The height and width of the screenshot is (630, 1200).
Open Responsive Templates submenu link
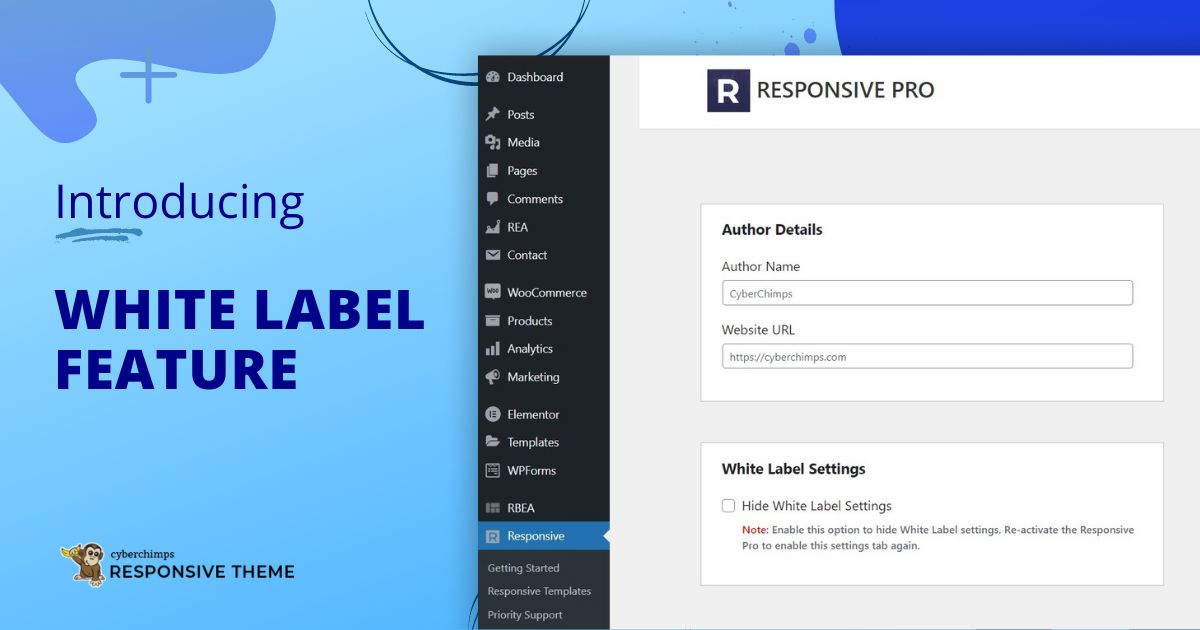click(539, 591)
